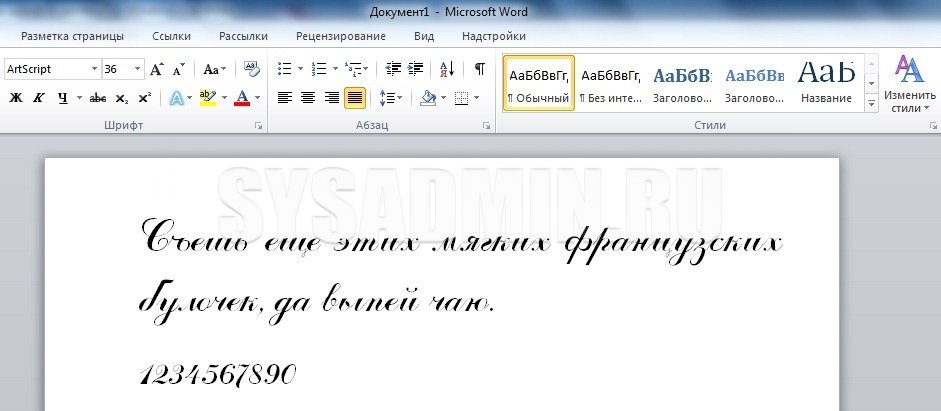Toggle underline Ч formatting
941x411 pixels.
pyautogui.click(x=62, y=98)
